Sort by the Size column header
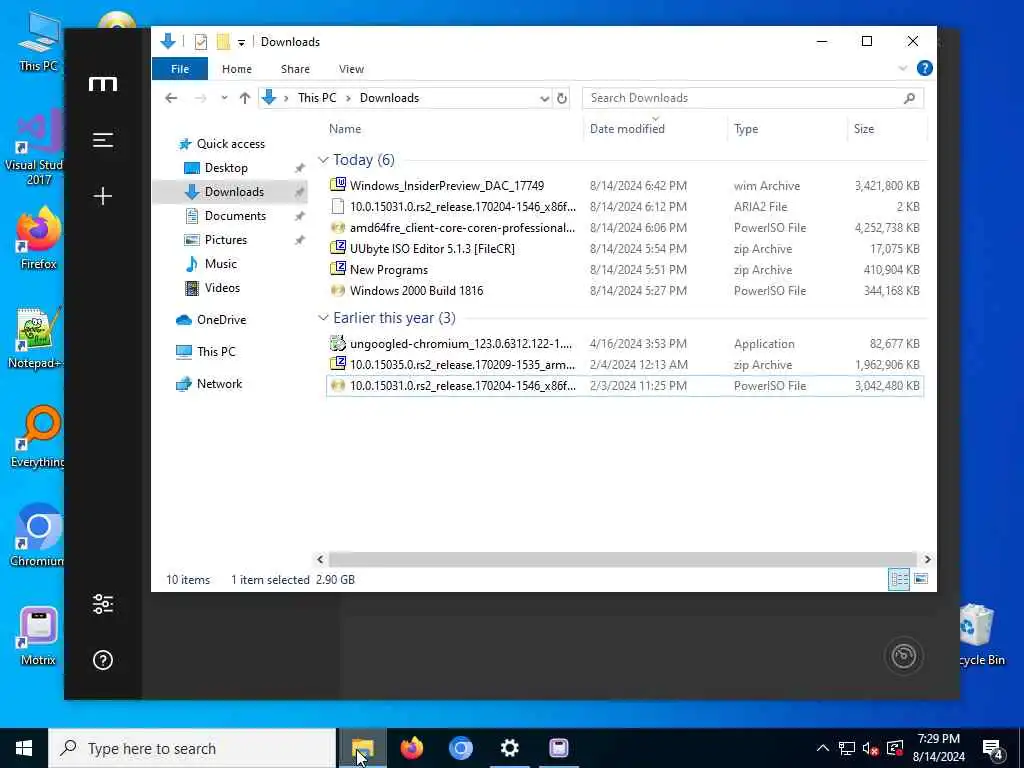Image resolution: width=1024 pixels, height=768 pixels. (x=887, y=129)
